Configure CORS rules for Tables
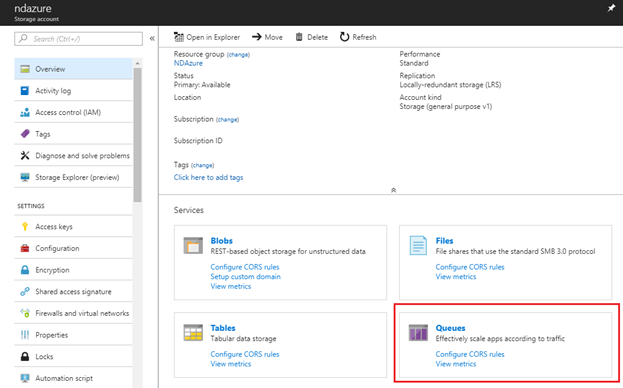Screen dimensions: 623x388 245,354
